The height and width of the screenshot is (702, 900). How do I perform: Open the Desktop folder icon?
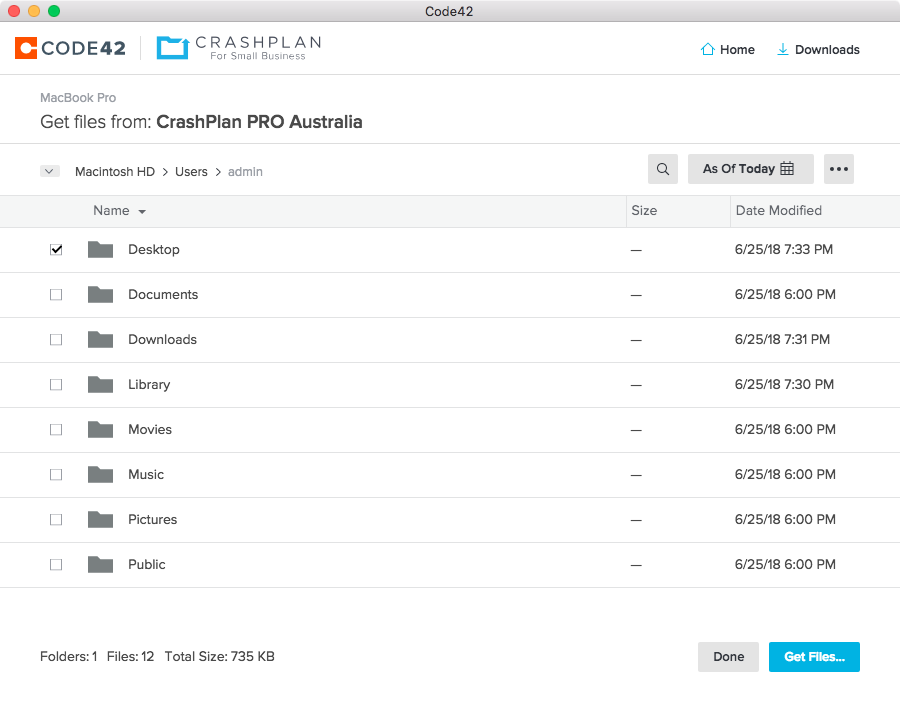click(100, 249)
